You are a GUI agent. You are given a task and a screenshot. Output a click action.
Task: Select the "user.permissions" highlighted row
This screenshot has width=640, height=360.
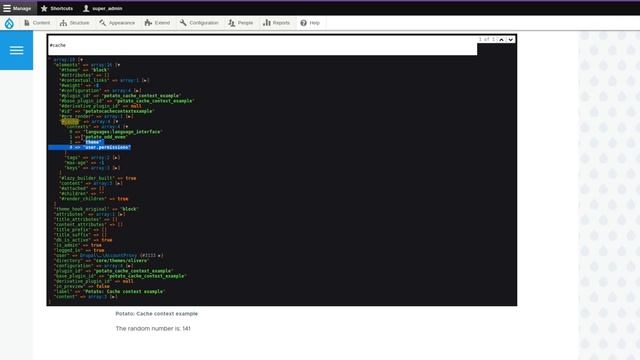[x=90, y=147]
